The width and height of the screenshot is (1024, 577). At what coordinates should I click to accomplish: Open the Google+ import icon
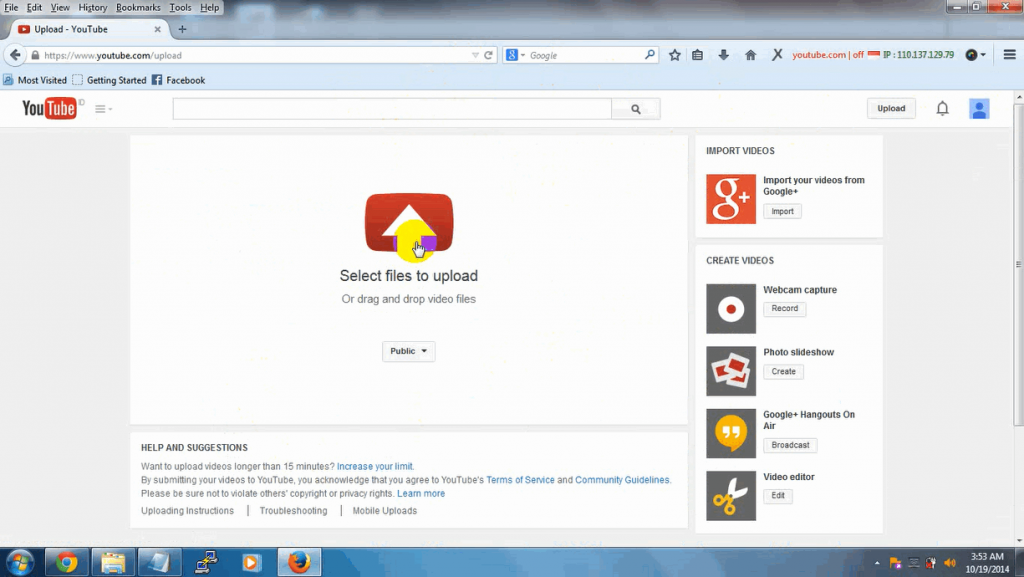point(731,199)
